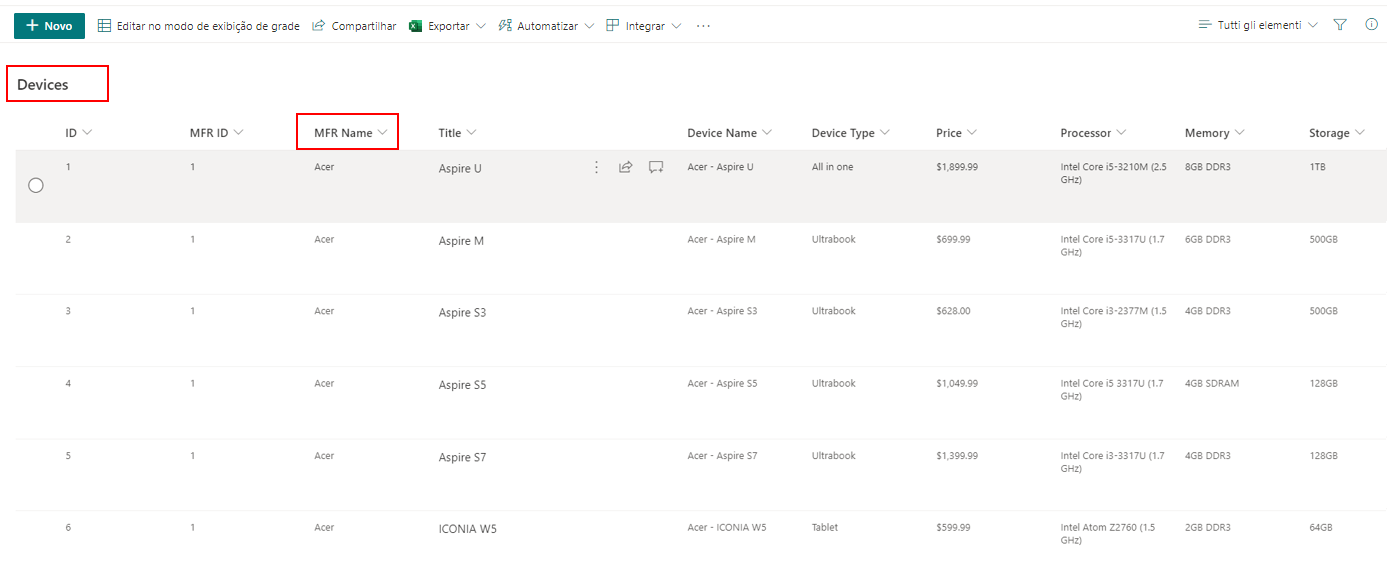Open the Automatizar dropdown menu
The image size is (1387, 573).
click(x=545, y=26)
